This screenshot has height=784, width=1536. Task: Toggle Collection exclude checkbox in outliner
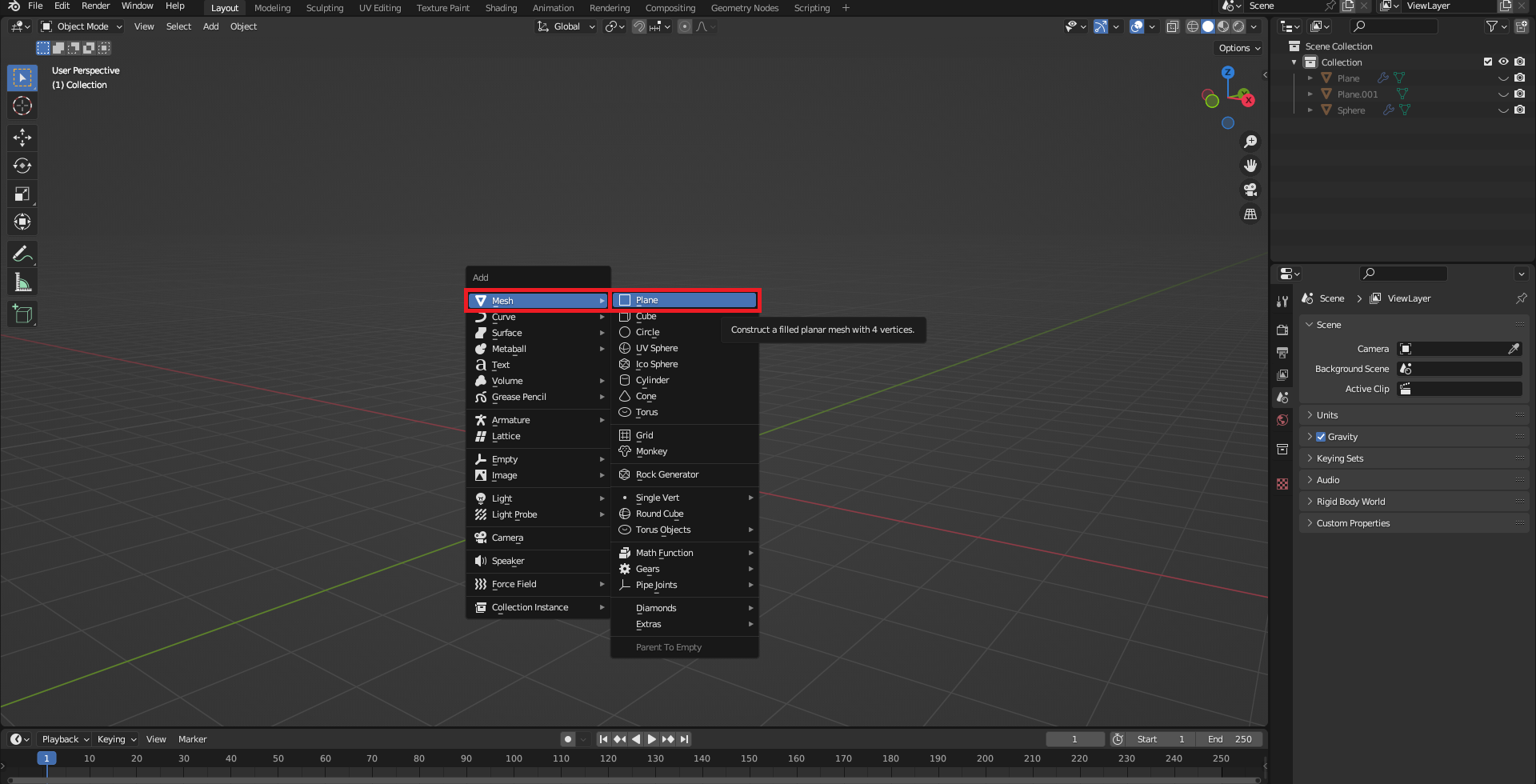[x=1488, y=62]
